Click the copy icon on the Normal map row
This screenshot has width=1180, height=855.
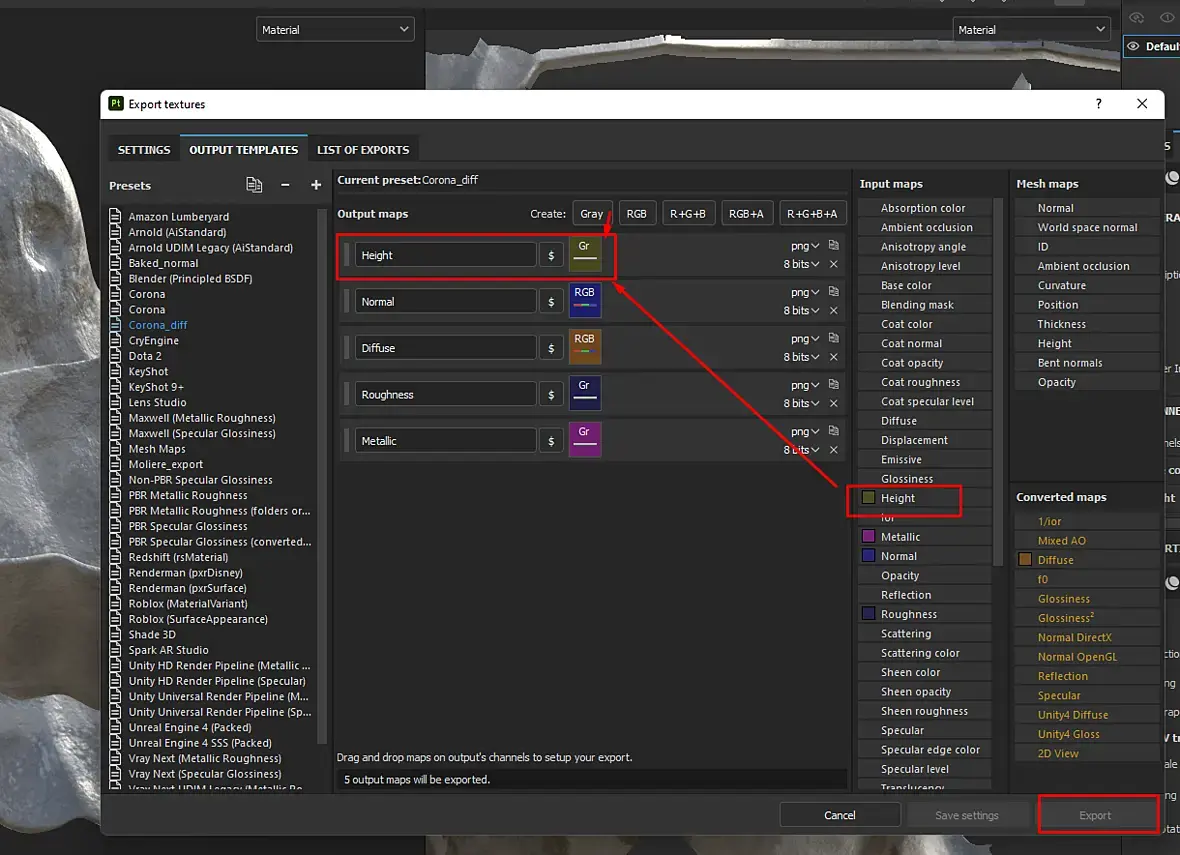coord(833,292)
